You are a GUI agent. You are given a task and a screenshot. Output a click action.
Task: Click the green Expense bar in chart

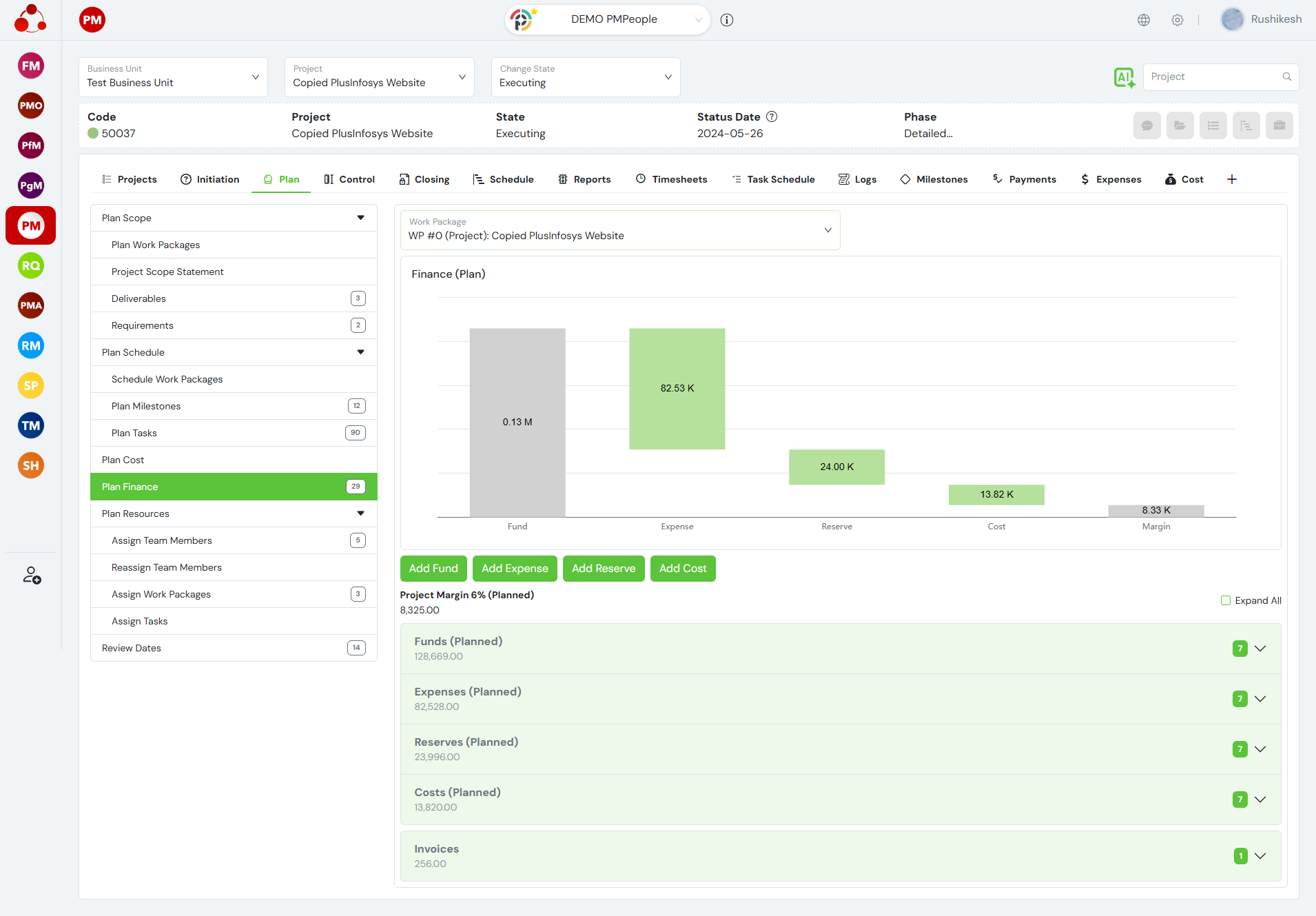click(677, 389)
